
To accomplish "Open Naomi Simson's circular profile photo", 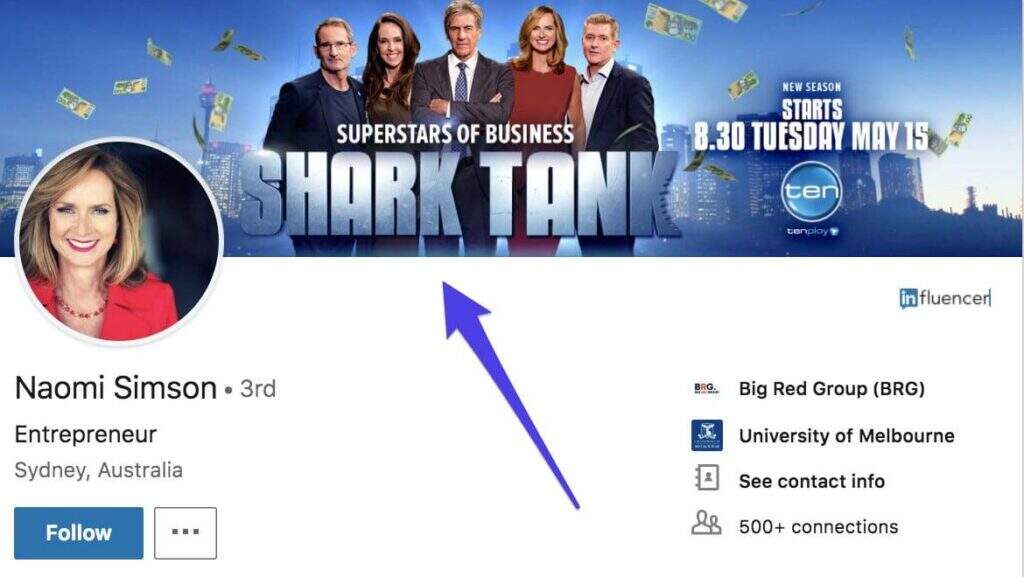I will (119, 240).
